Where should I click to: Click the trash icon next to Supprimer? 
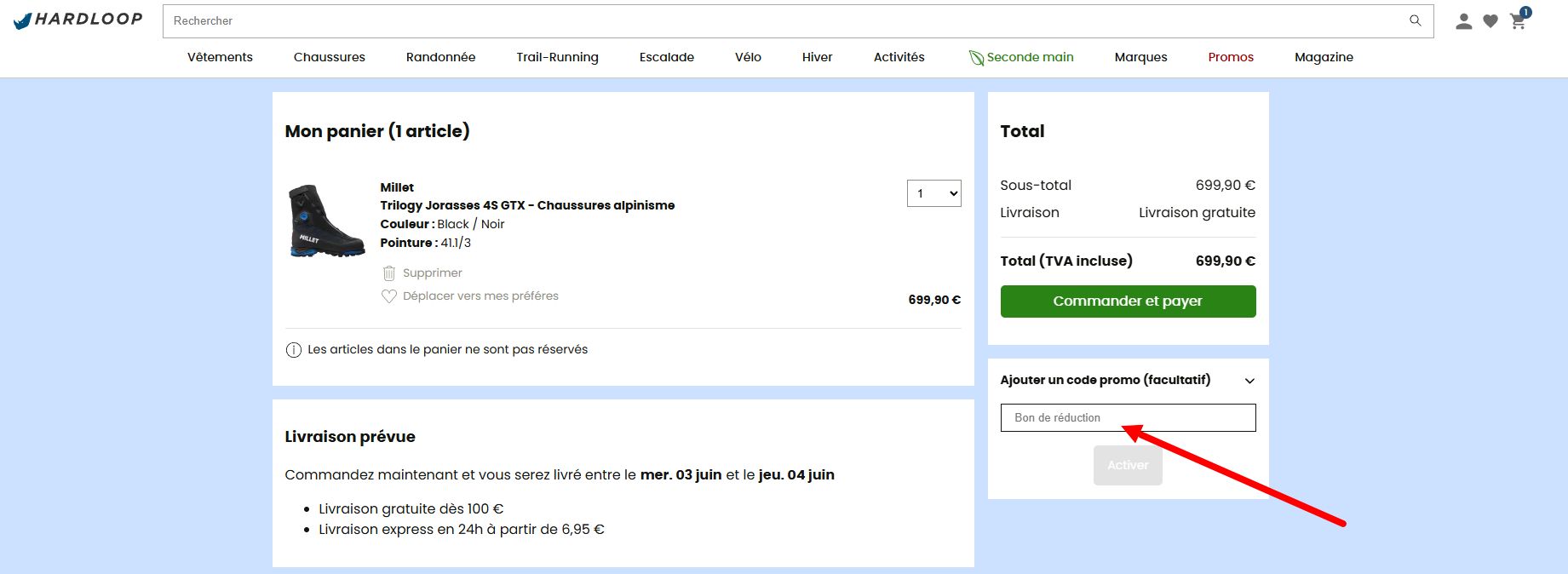pyautogui.click(x=389, y=273)
